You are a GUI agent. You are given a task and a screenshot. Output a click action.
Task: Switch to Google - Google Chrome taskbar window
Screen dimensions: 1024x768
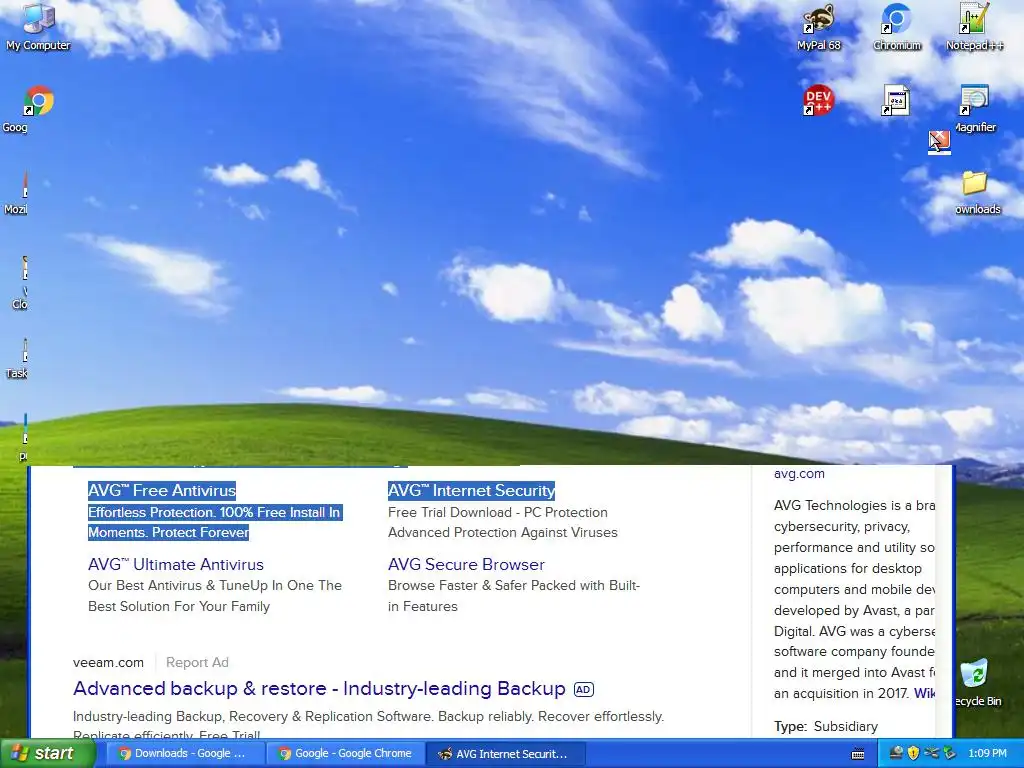pyautogui.click(x=344, y=754)
